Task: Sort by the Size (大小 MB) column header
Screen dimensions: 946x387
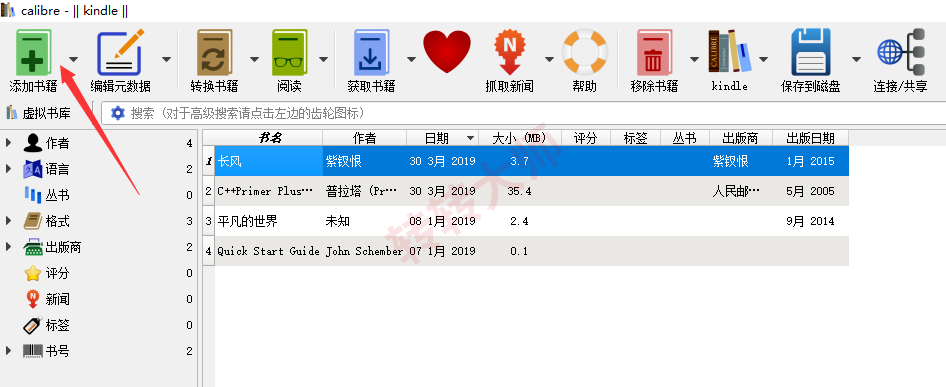Action: point(519,138)
